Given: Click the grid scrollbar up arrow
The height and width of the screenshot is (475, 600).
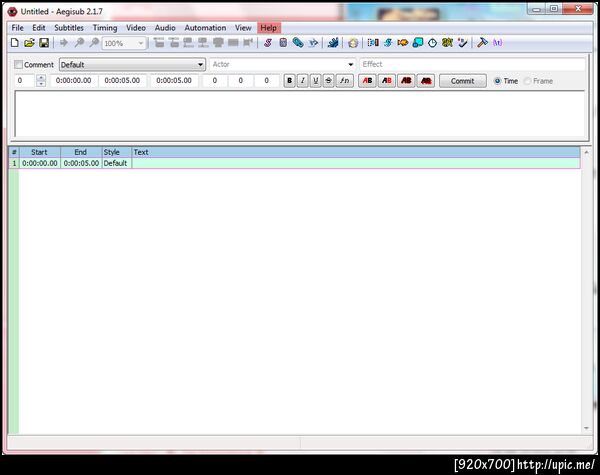Looking at the screenshot, I should coord(587,152).
